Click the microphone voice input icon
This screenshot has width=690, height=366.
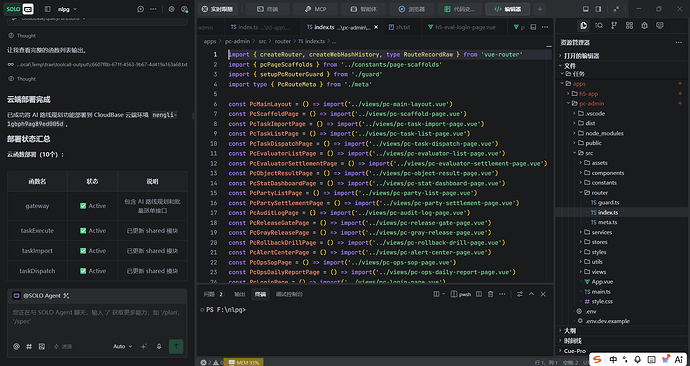coord(159,347)
